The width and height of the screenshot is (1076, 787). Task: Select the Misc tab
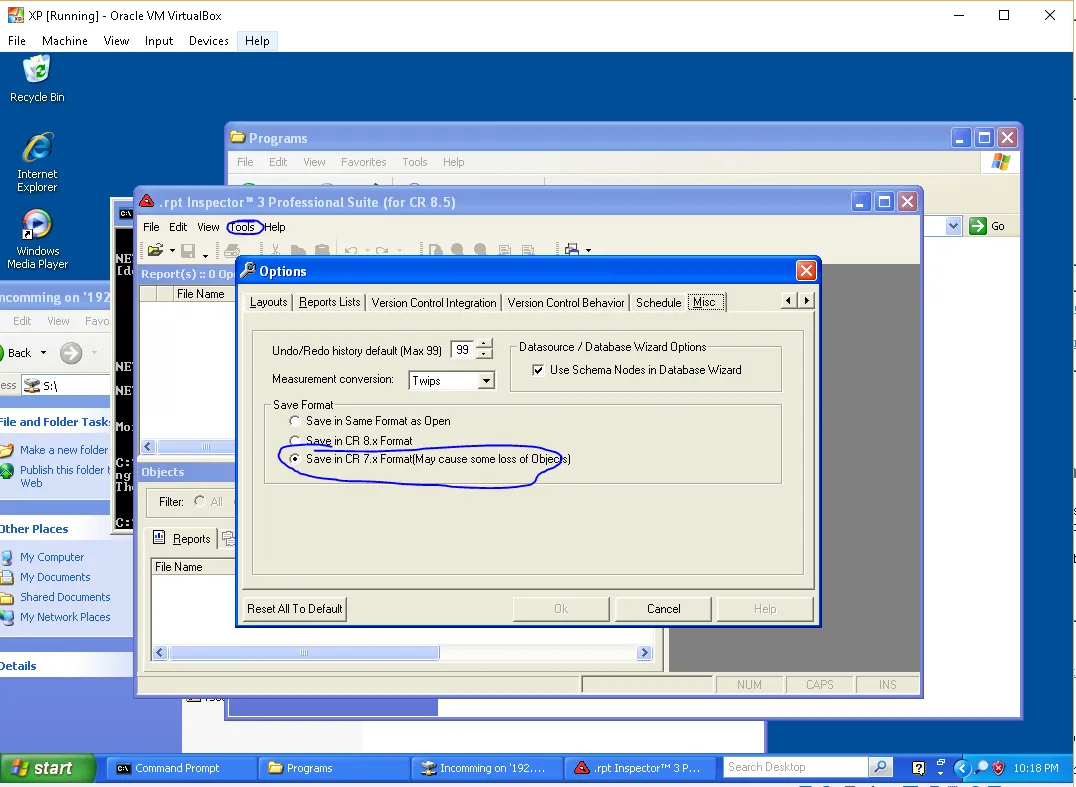pyautogui.click(x=705, y=302)
